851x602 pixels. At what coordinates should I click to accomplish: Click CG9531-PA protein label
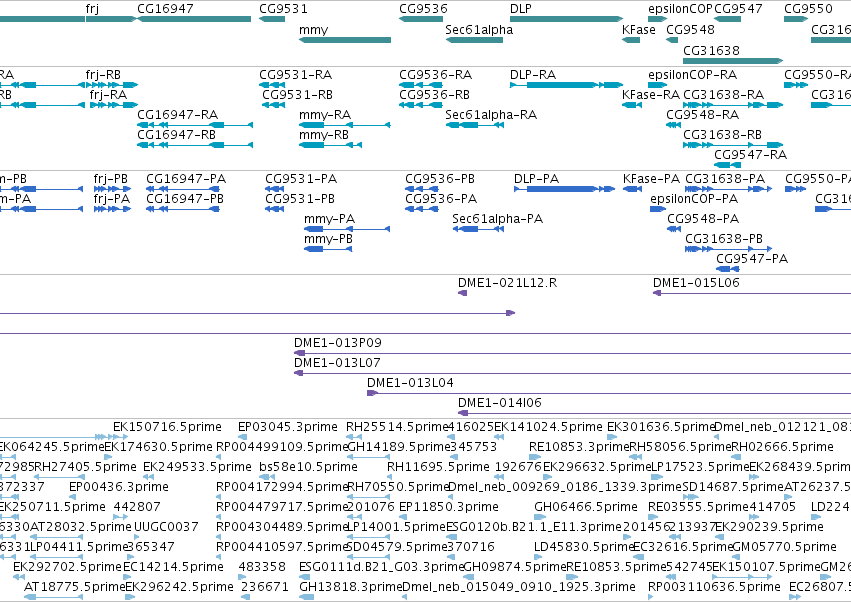[301, 179]
